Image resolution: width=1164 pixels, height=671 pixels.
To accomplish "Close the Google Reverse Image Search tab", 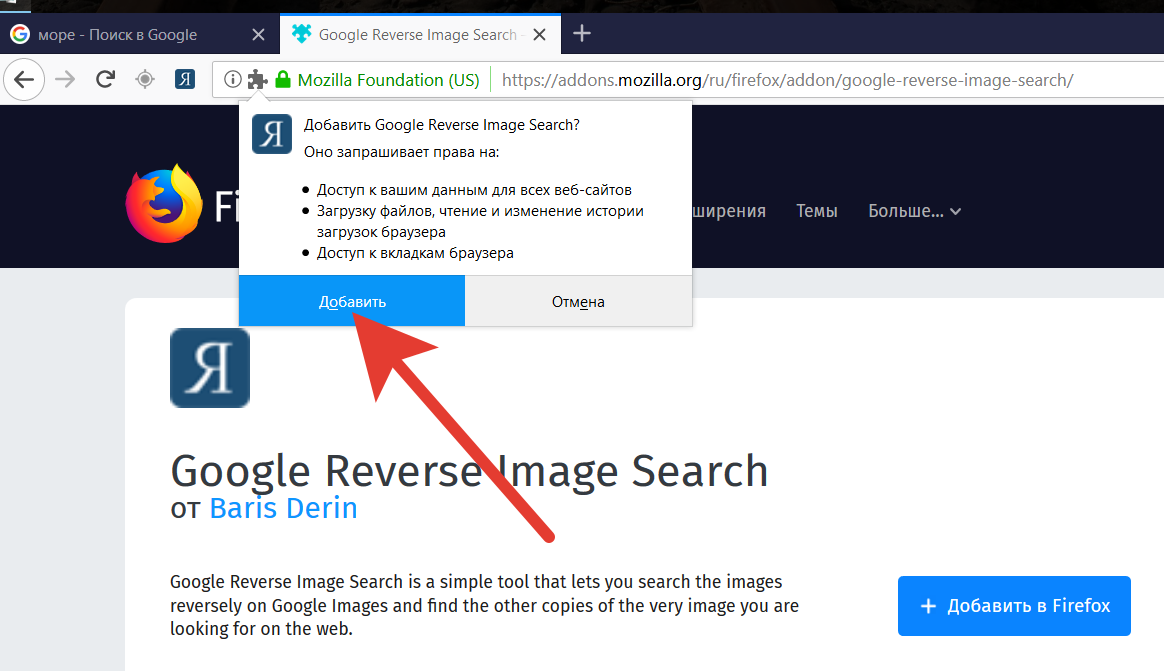I will coord(540,35).
